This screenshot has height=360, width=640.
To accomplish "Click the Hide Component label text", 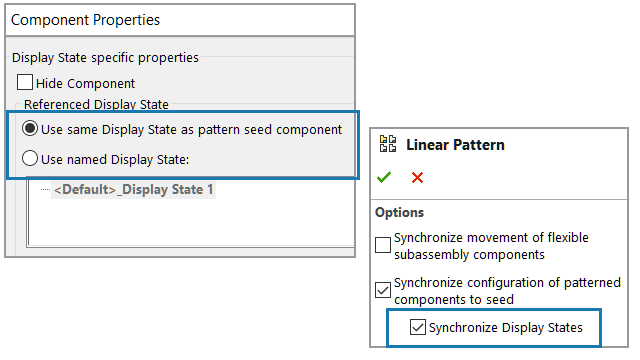I will (85, 84).
